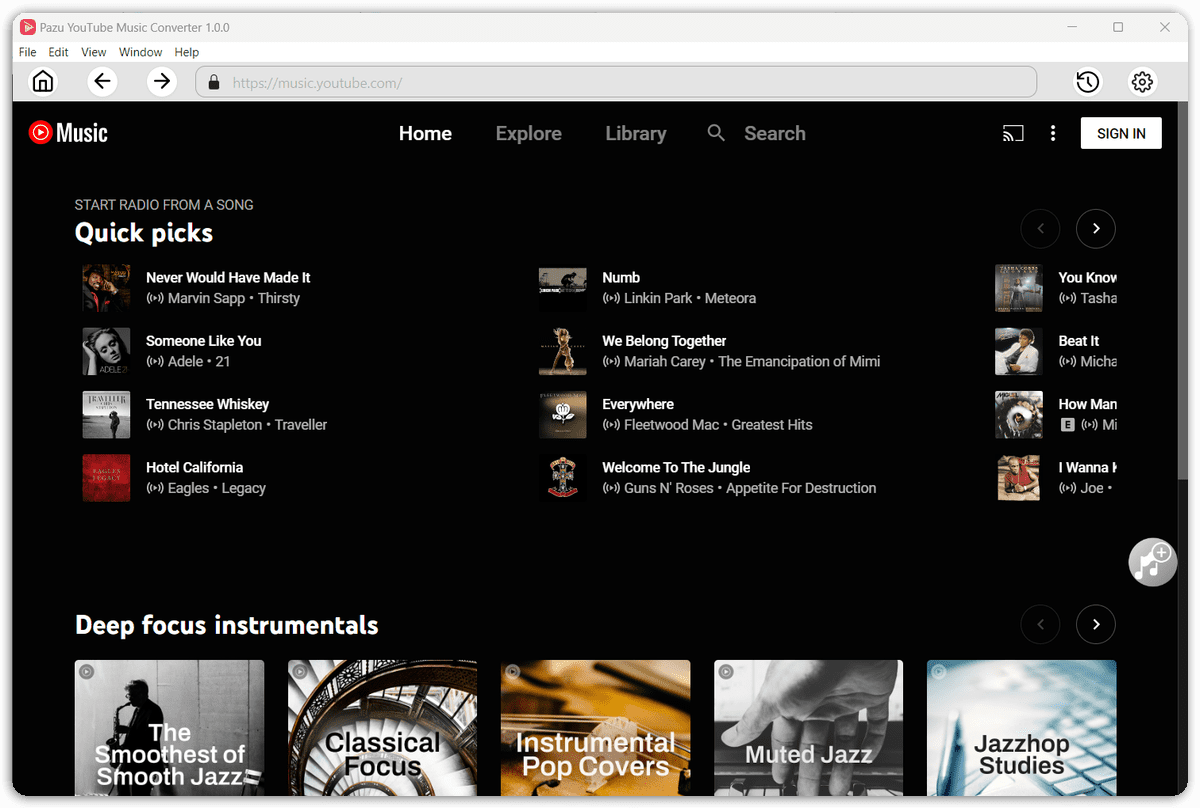Open the Help menu

(x=187, y=52)
